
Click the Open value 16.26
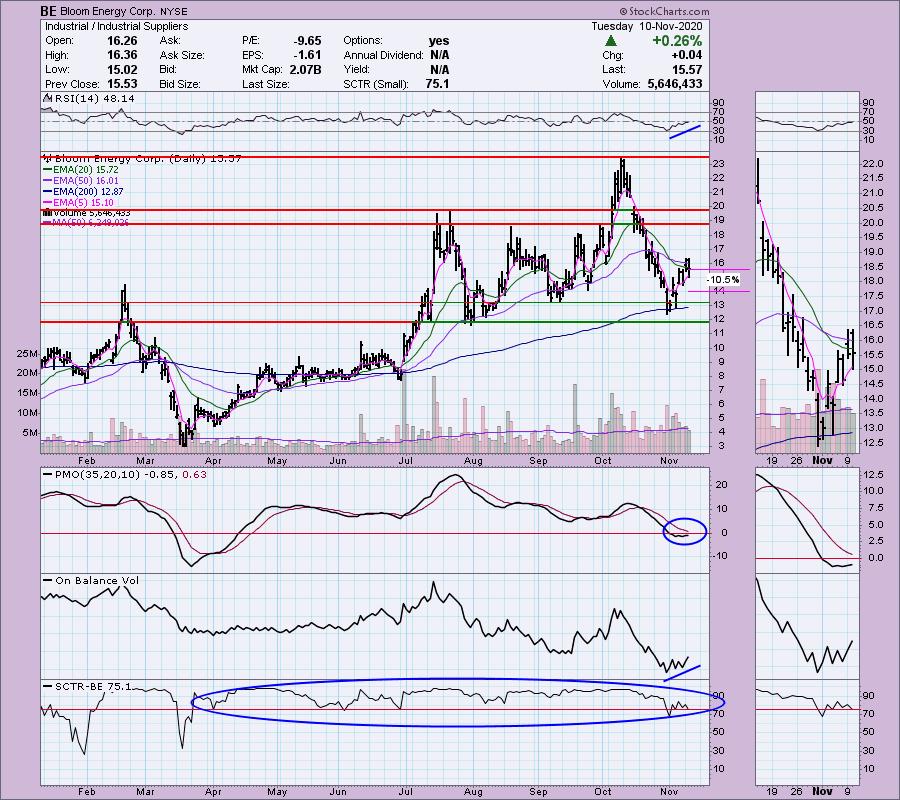coord(122,41)
